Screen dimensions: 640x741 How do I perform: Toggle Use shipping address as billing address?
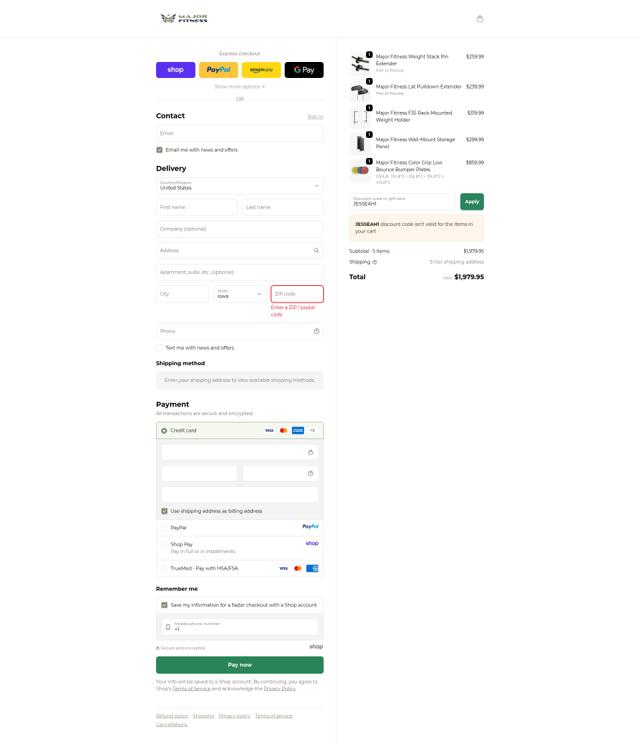[164, 511]
